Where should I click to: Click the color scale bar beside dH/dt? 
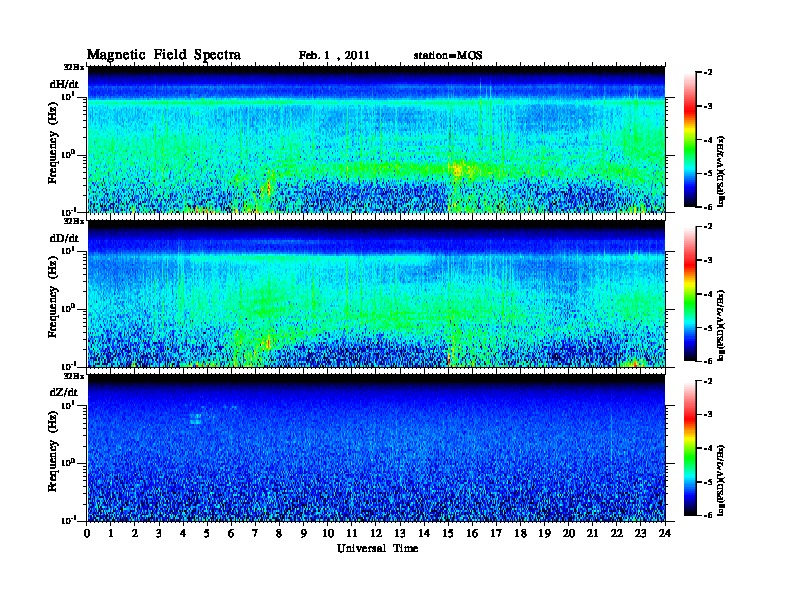[690, 139]
